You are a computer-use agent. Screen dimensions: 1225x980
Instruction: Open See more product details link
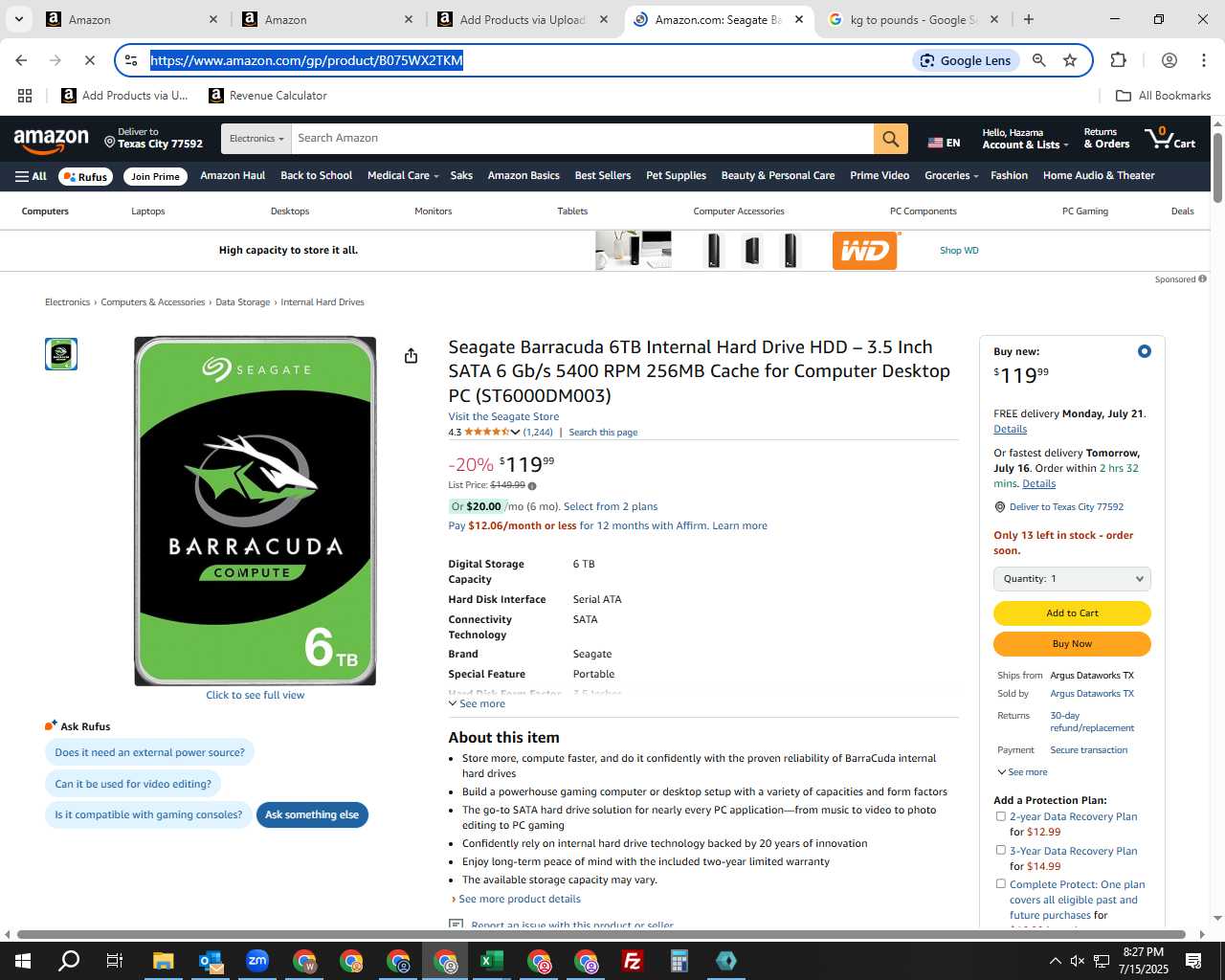518,899
